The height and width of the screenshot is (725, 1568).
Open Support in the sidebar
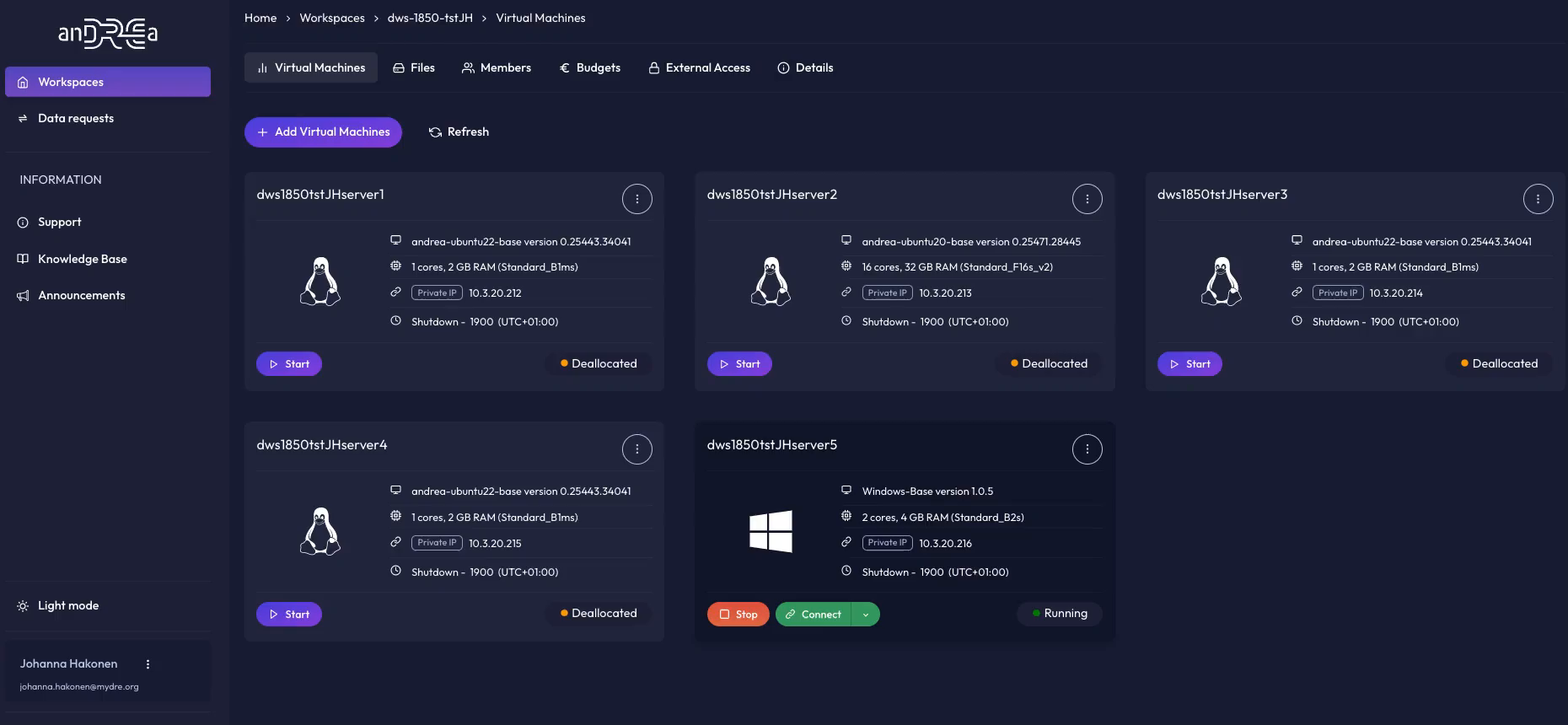(x=108, y=223)
